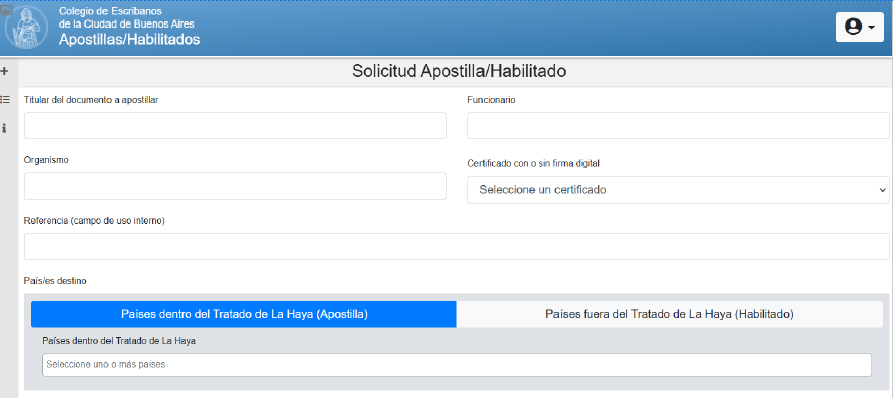The image size is (893, 398).
Task: Focus the Titular del documento a apostillar field
Action: pos(235,125)
